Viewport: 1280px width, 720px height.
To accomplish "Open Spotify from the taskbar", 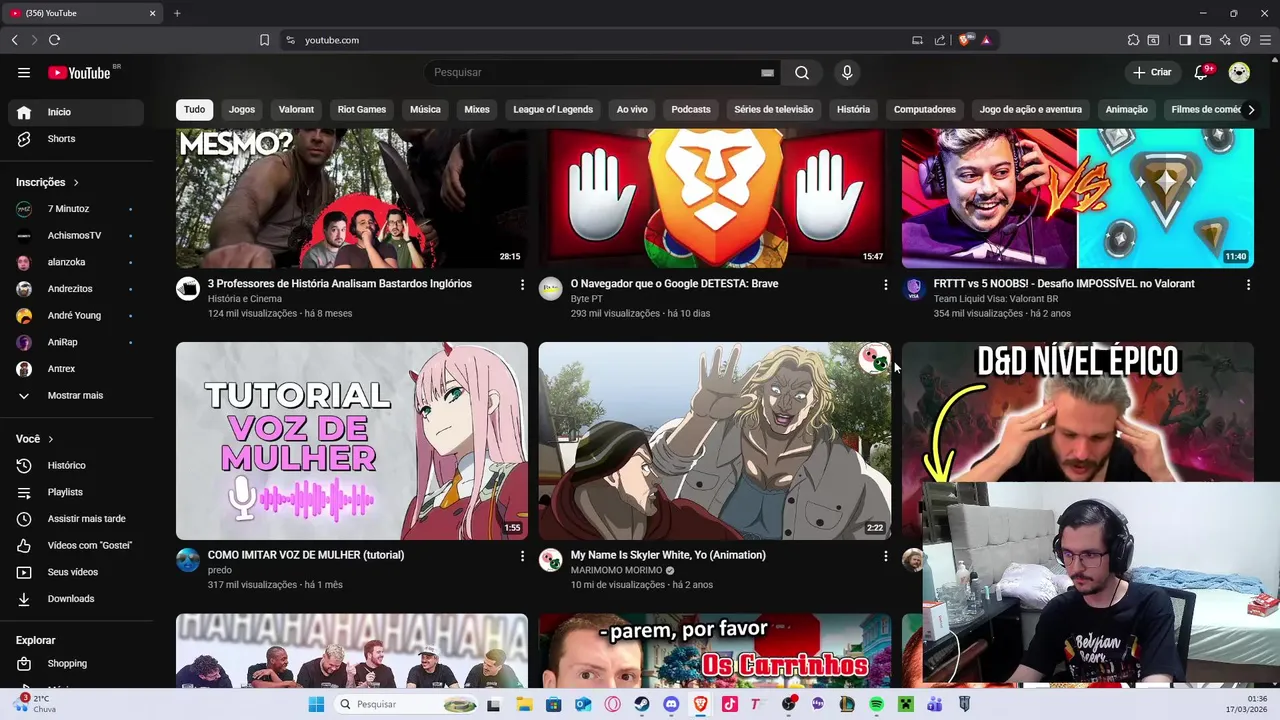I will coord(876,704).
